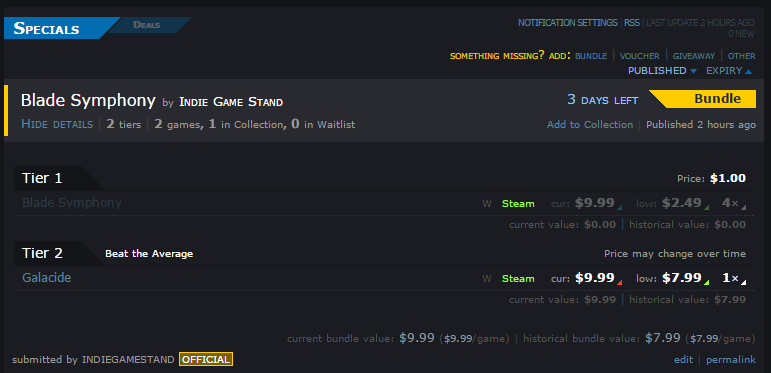Image resolution: width=771 pixels, height=373 pixels.
Task: Switch to the Deals tab
Action: (147, 25)
